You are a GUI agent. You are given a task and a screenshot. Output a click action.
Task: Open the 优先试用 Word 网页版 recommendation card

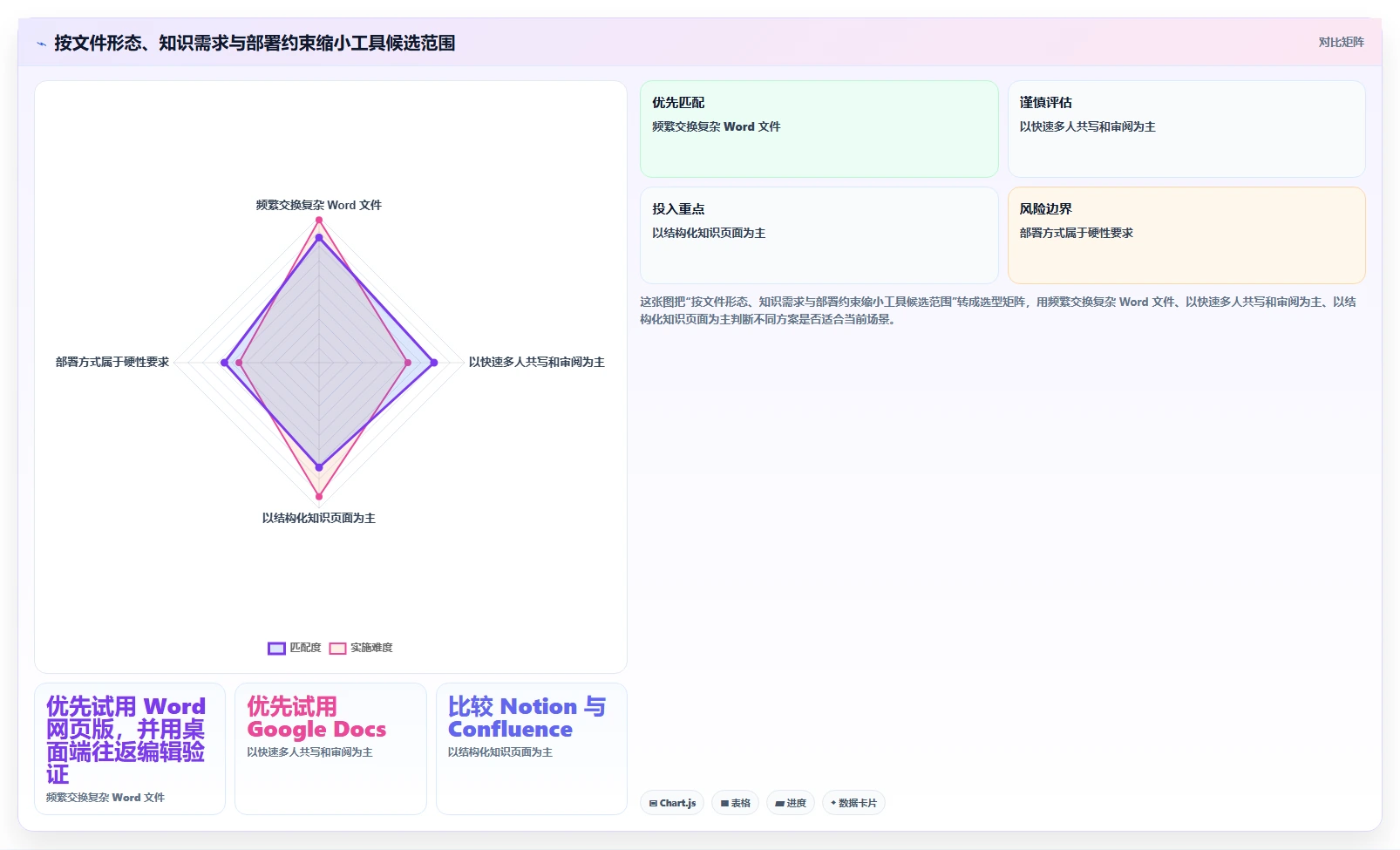pyautogui.click(x=130, y=749)
